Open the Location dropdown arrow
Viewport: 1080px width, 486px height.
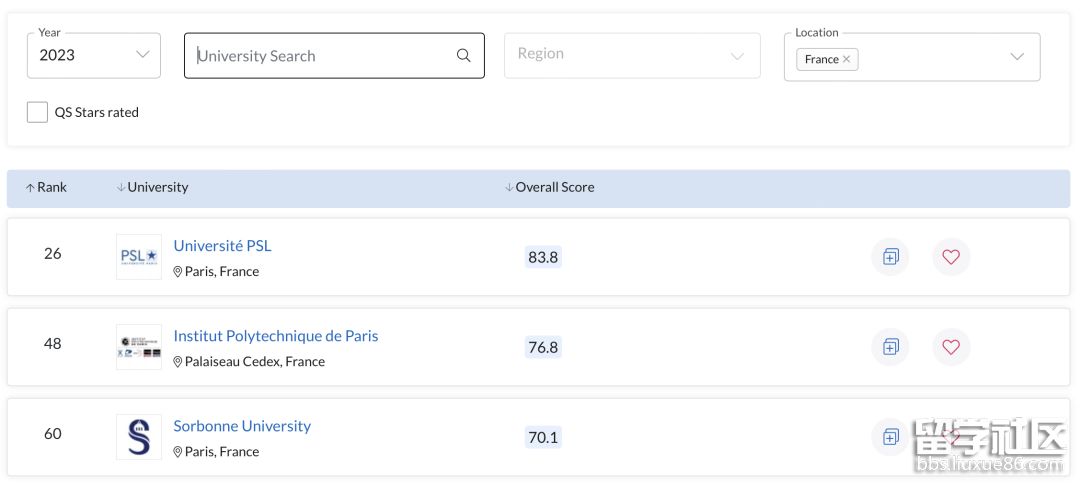pos(1017,57)
